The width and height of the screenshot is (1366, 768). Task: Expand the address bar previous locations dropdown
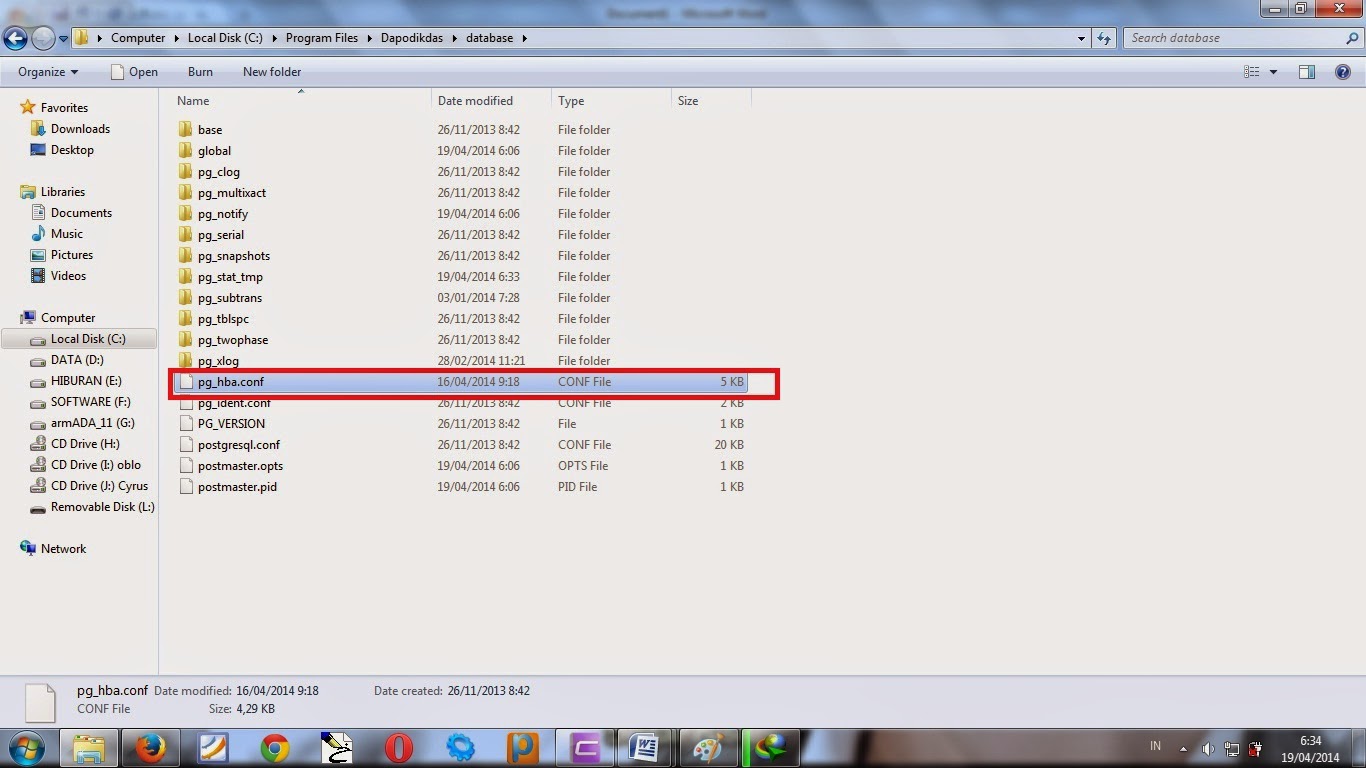click(1082, 39)
